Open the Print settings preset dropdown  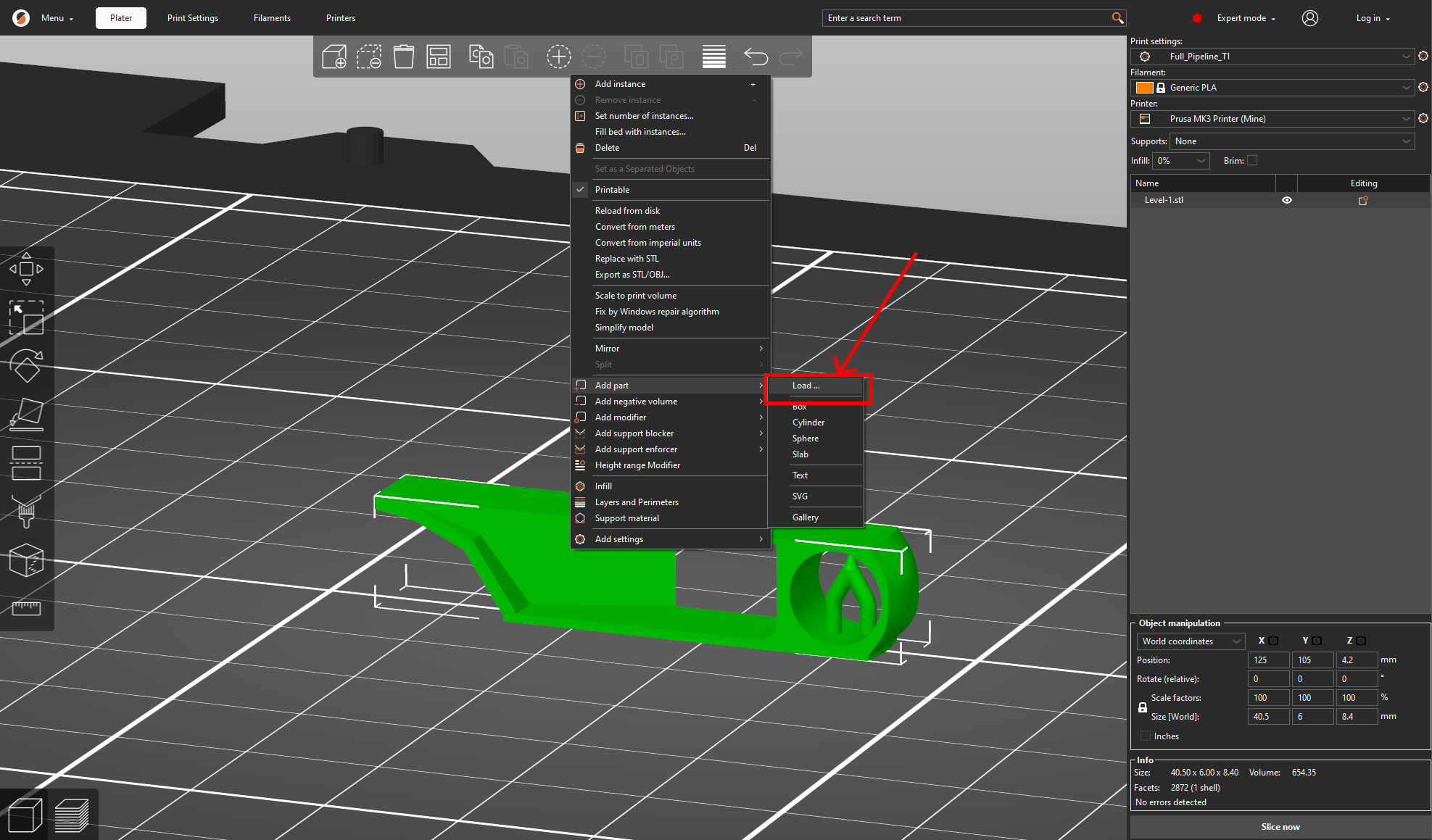[x=1272, y=57]
